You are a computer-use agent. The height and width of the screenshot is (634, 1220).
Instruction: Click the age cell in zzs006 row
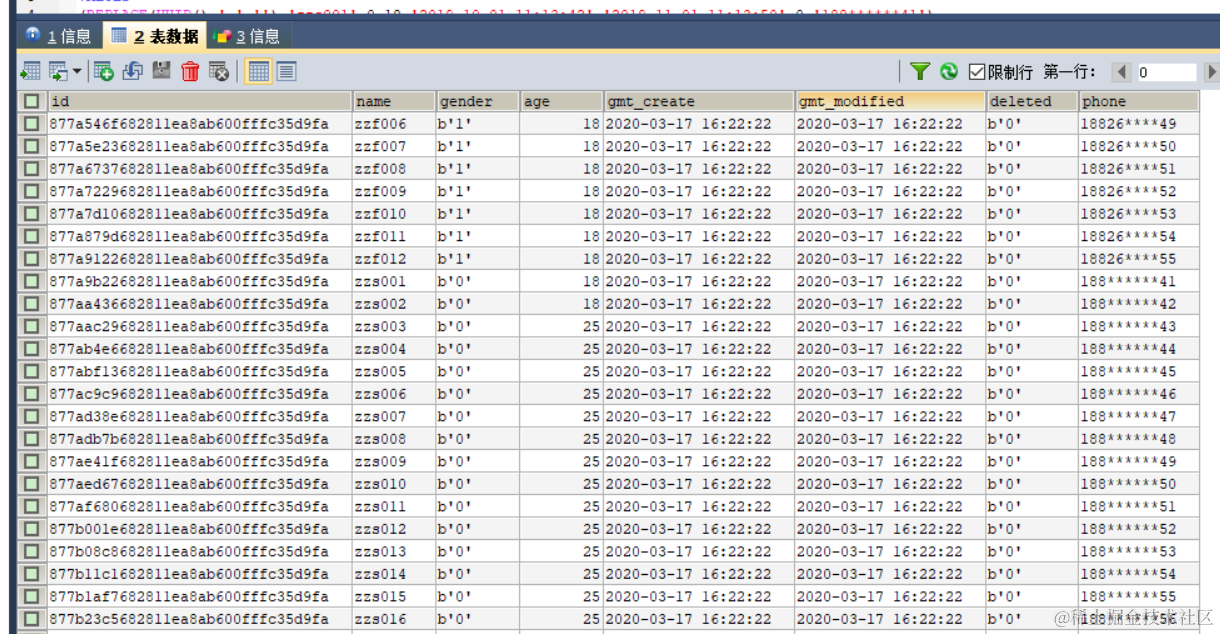pos(562,394)
